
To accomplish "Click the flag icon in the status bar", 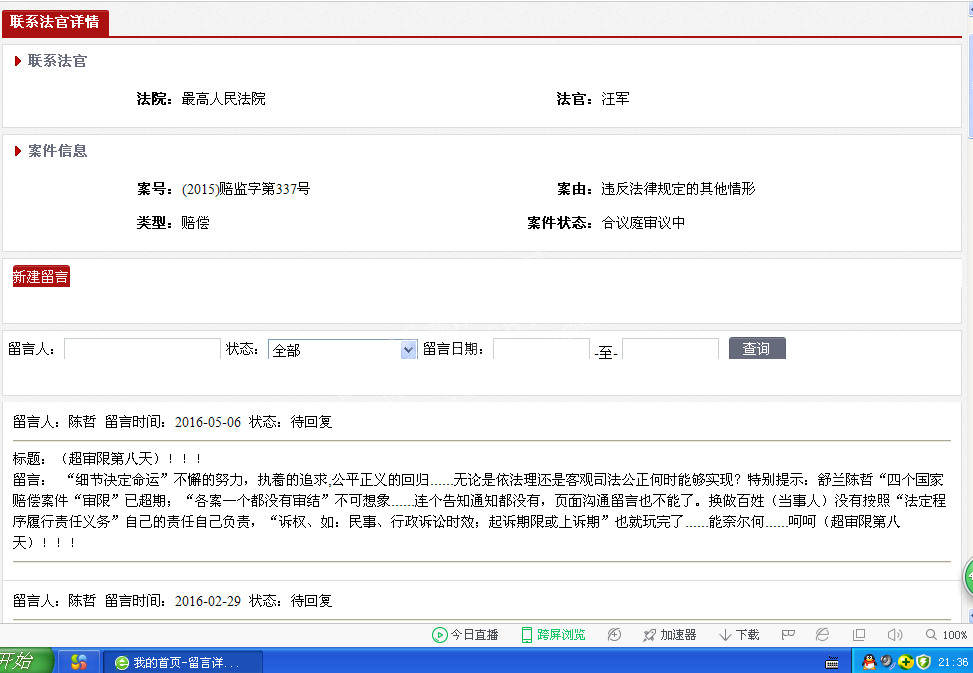I will click(788, 635).
